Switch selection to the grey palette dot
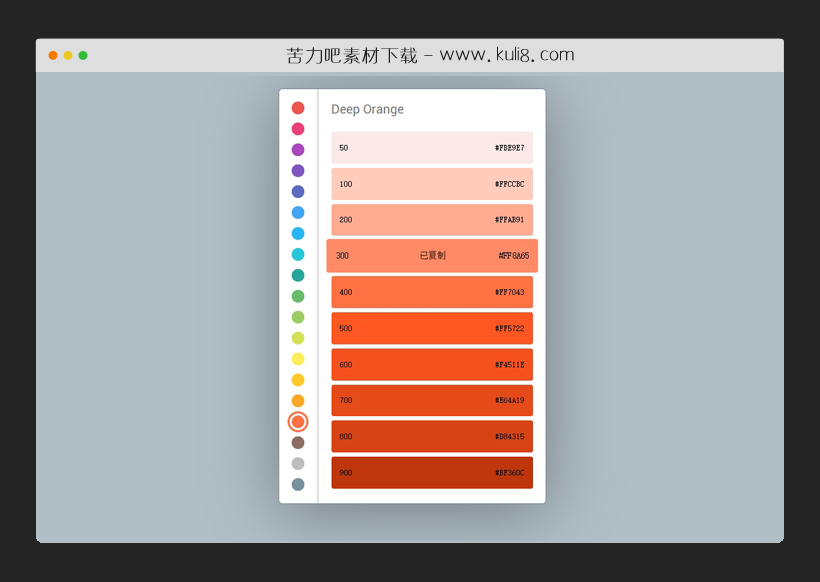Viewport: 820px width, 582px height. [x=298, y=463]
